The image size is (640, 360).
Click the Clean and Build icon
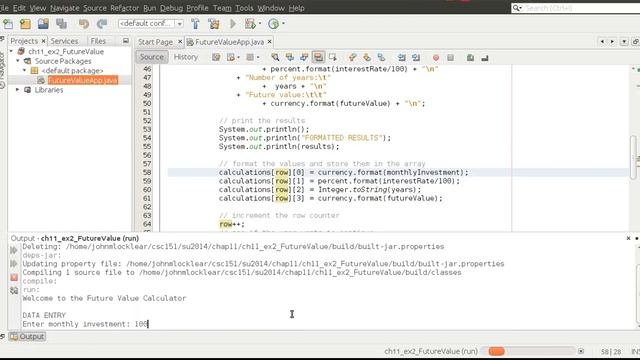tap(214, 24)
